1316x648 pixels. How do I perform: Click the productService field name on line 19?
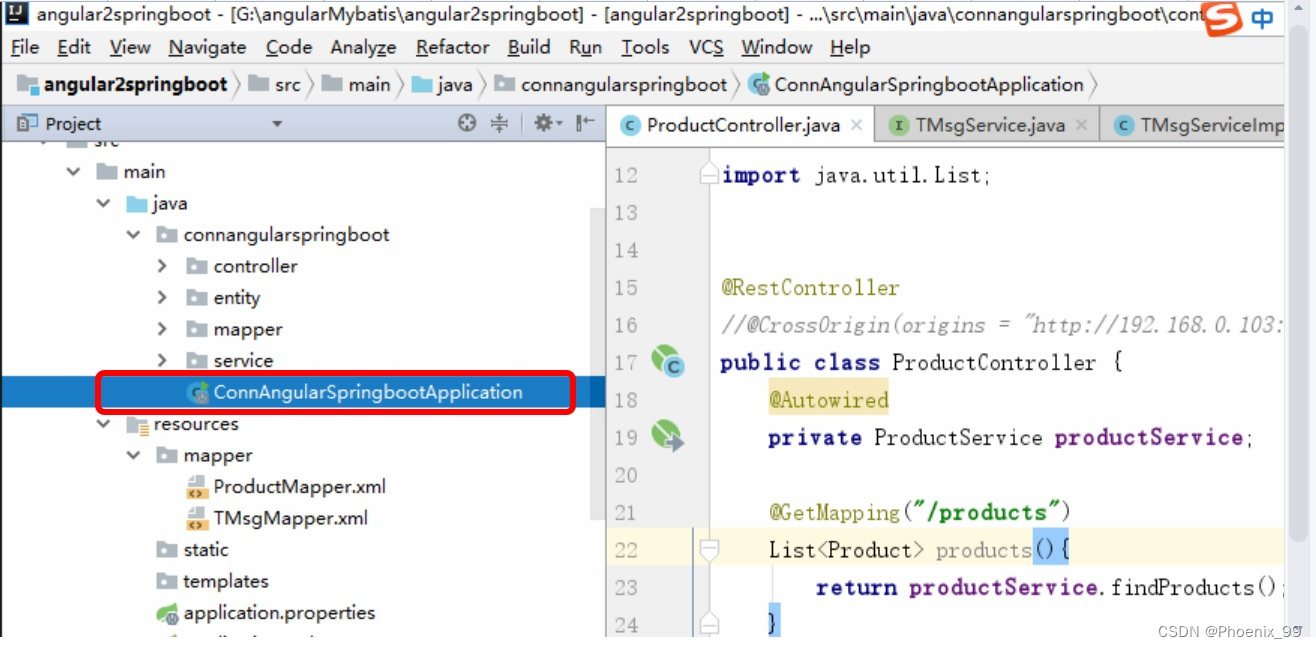point(1149,438)
